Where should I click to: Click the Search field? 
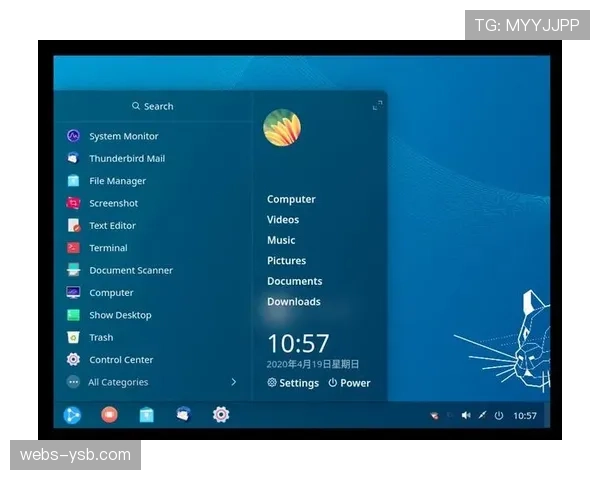(152, 106)
